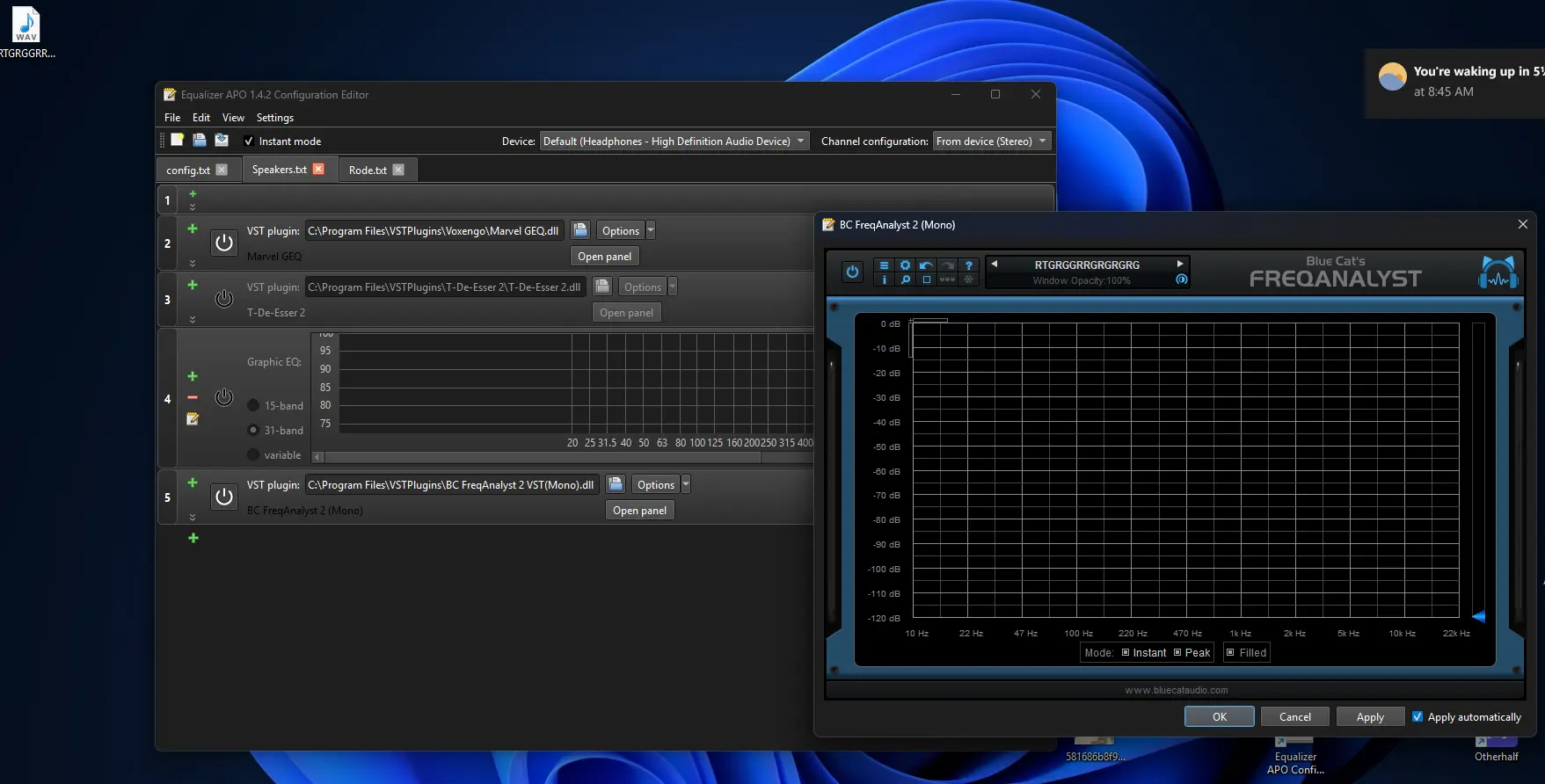Close the config.txt tab with its X
Screen dimensions: 1545x784
pos(222,170)
